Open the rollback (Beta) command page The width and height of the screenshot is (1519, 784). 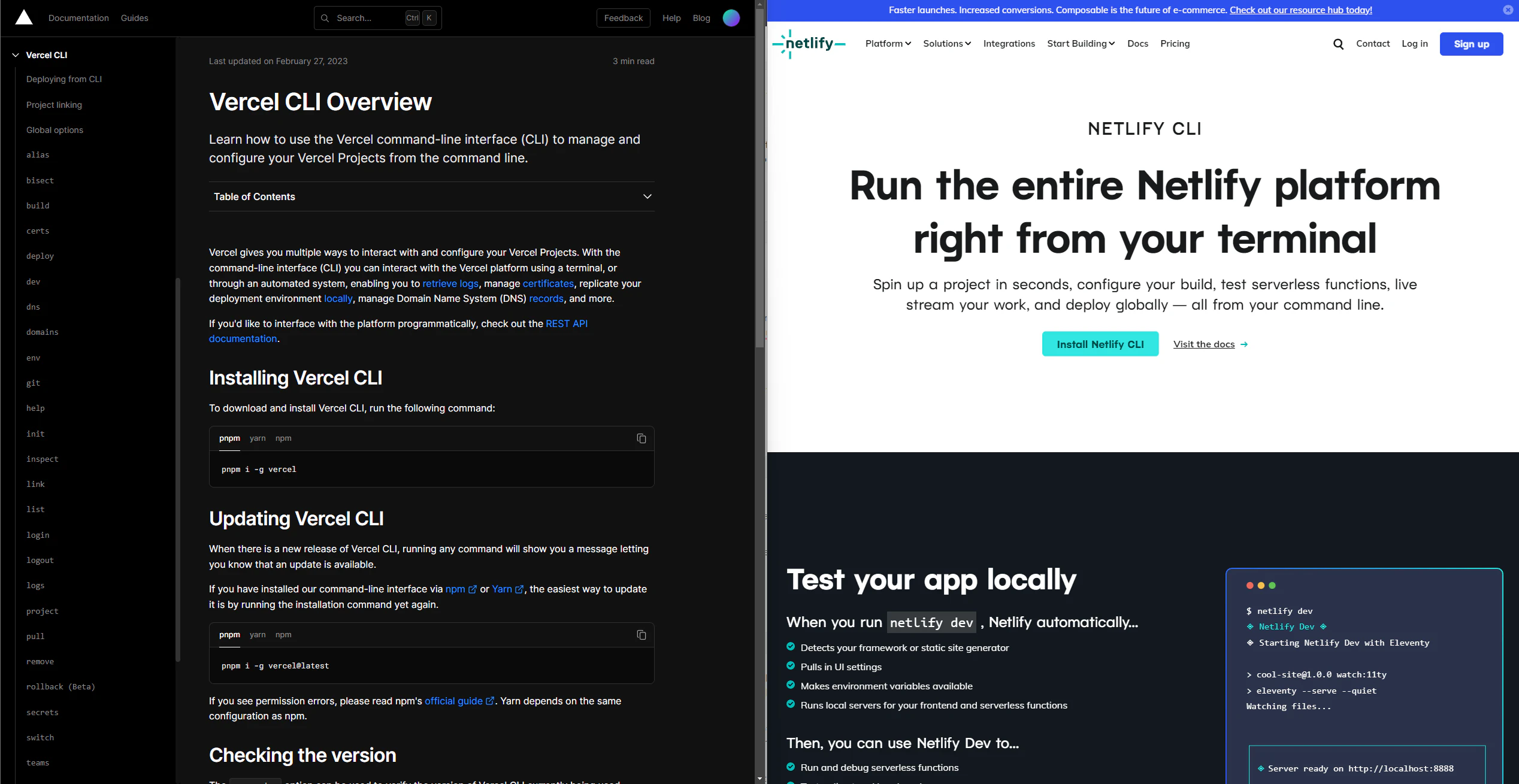pyautogui.click(x=60, y=687)
